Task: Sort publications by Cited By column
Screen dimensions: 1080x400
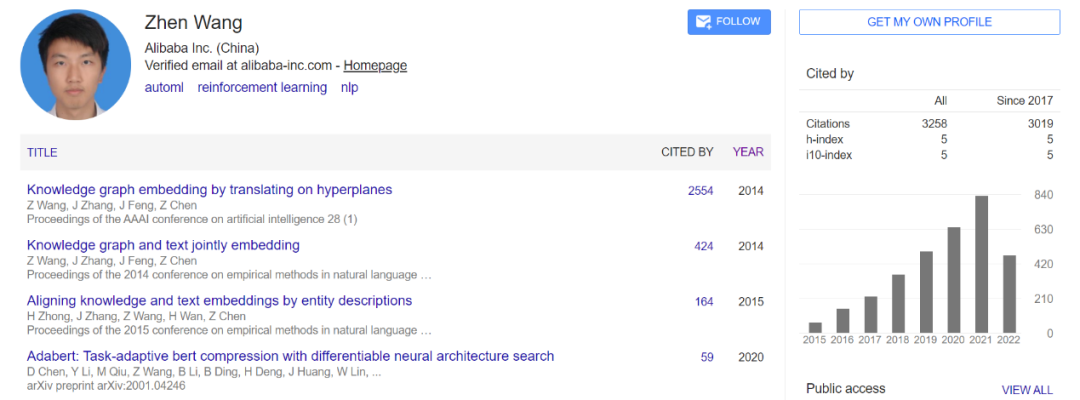Action: pos(687,152)
